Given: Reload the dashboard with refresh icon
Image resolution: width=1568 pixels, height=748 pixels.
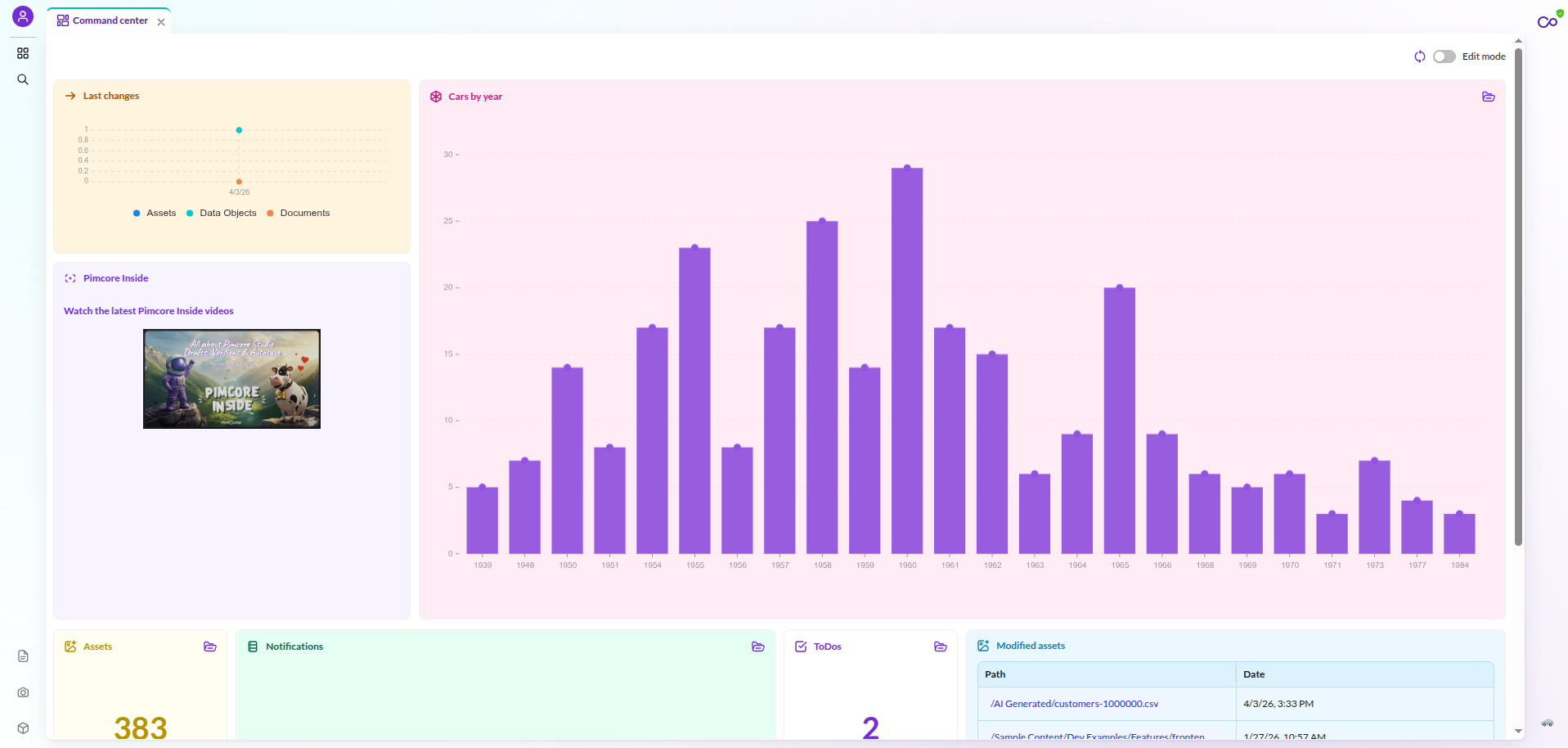Looking at the screenshot, I should [x=1420, y=56].
